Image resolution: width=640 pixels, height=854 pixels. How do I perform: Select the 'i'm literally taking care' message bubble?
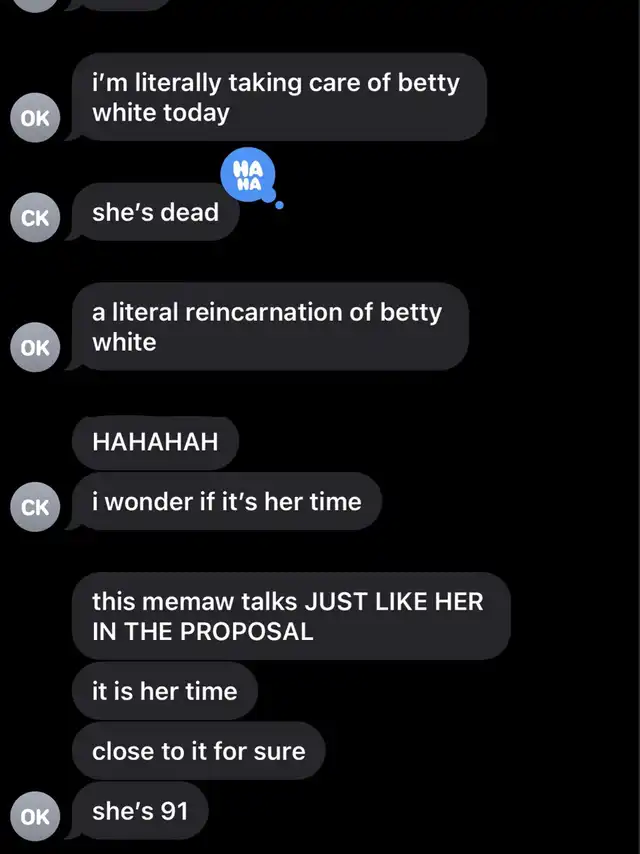pyautogui.click(x=279, y=97)
